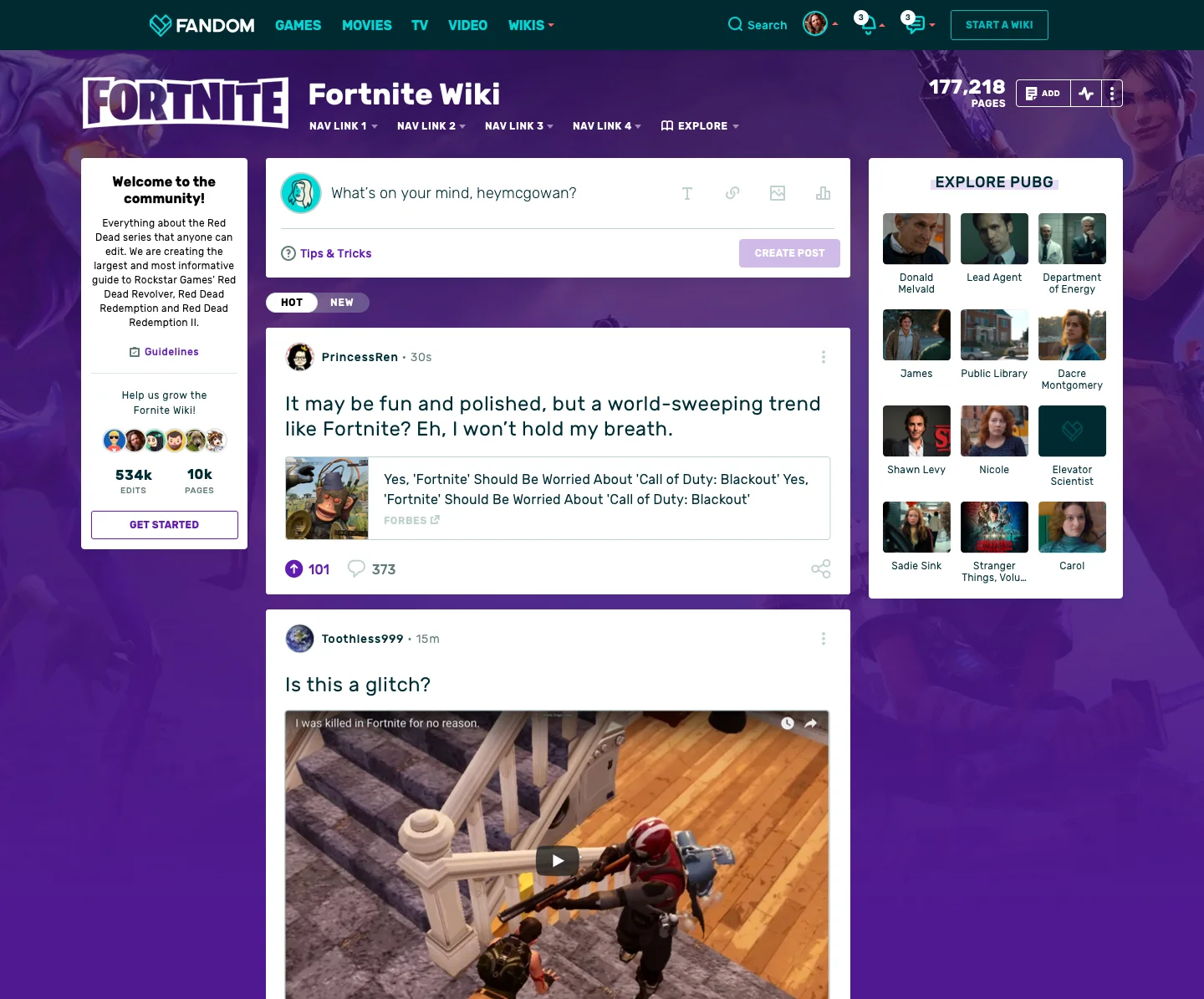Add an image to the new post
Image resolution: width=1204 pixels, height=999 pixels.
[x=778, y=193]
